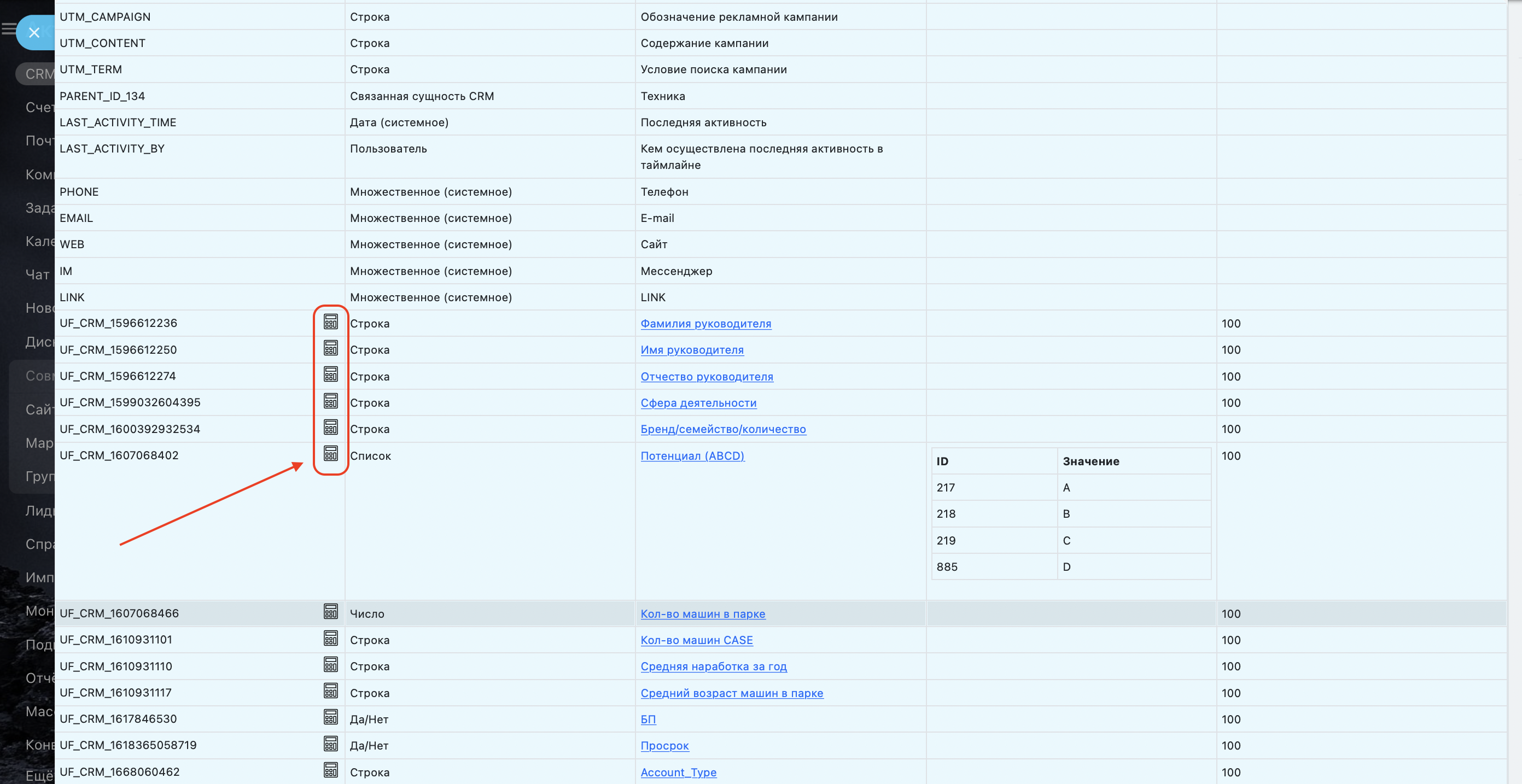Viewport: 1522px width, 784px height.
Task: Open Чат item in left menu
Action: coord(37,274)
